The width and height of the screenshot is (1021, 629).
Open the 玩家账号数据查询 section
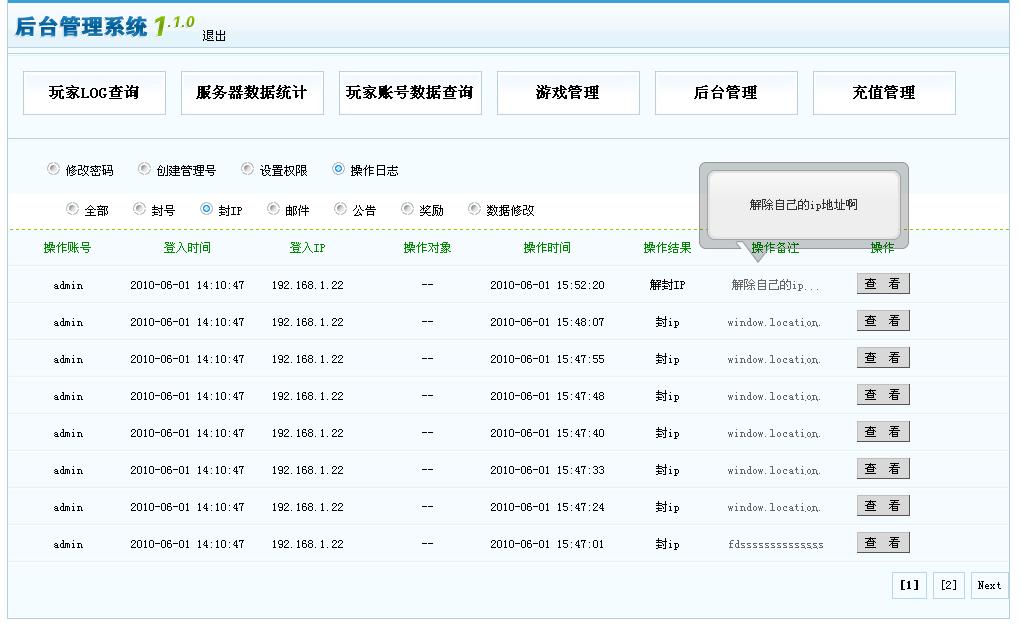[410, 92]
